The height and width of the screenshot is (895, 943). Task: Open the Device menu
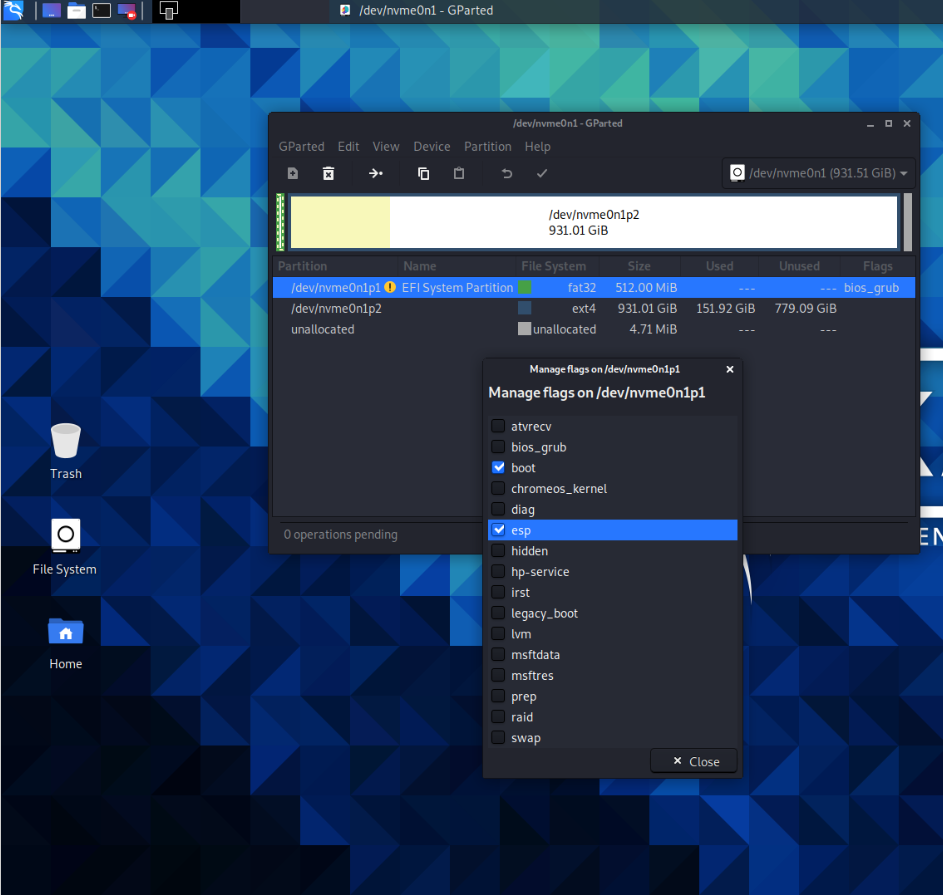point(432,146)
